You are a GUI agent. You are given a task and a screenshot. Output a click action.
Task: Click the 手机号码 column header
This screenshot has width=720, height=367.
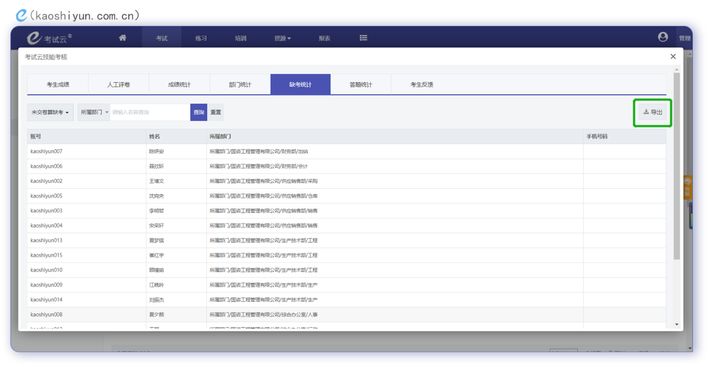624,136
